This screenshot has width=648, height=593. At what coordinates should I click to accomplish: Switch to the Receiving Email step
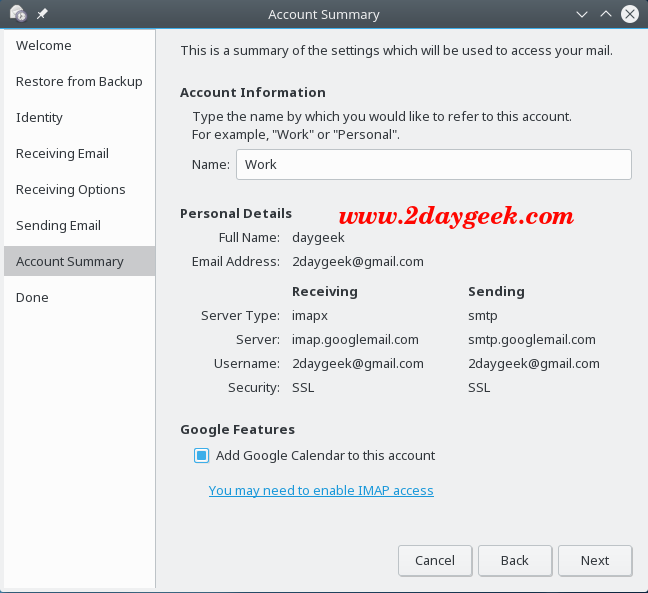pos(80,153)
